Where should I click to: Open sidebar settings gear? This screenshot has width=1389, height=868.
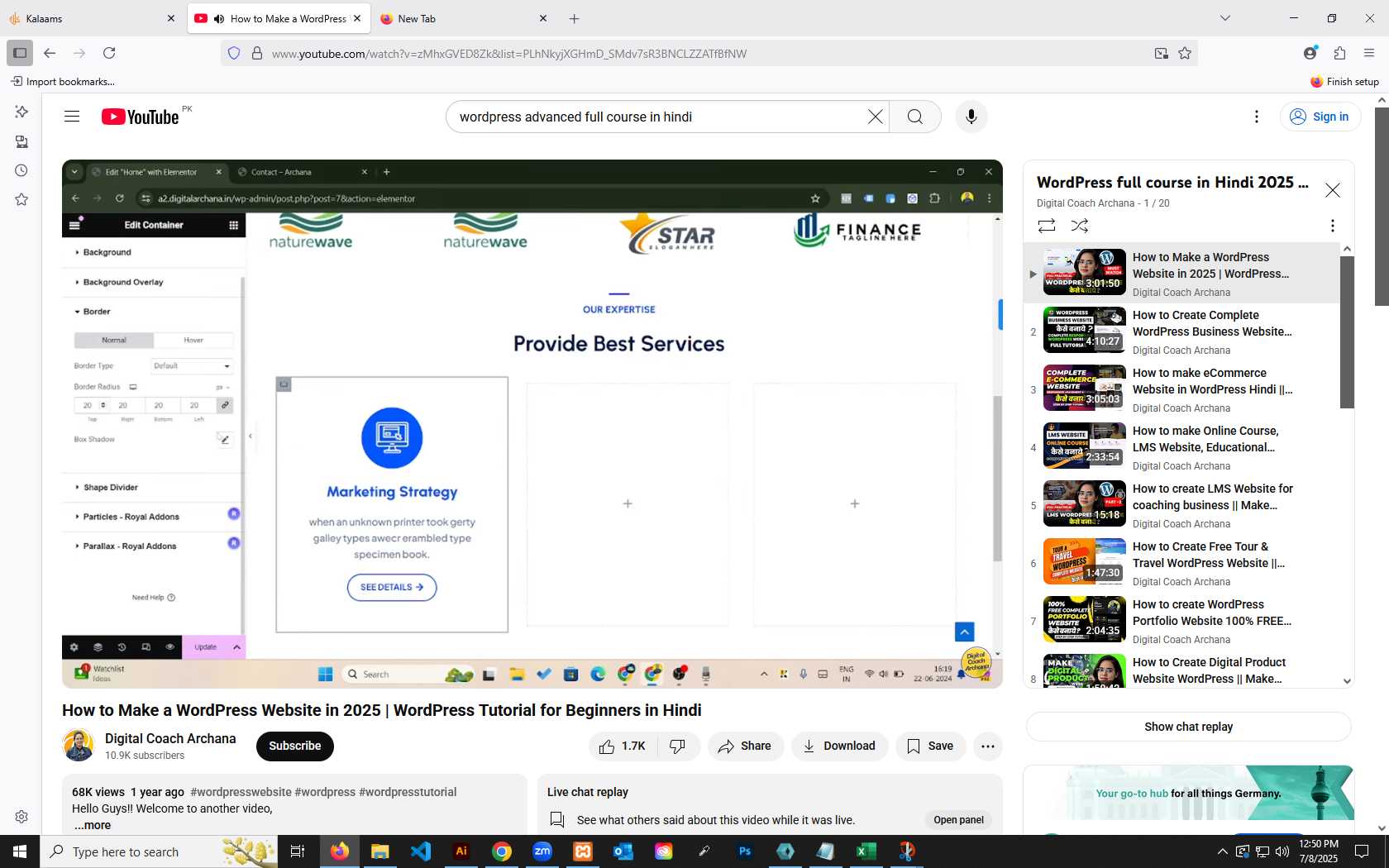[21, 817]
